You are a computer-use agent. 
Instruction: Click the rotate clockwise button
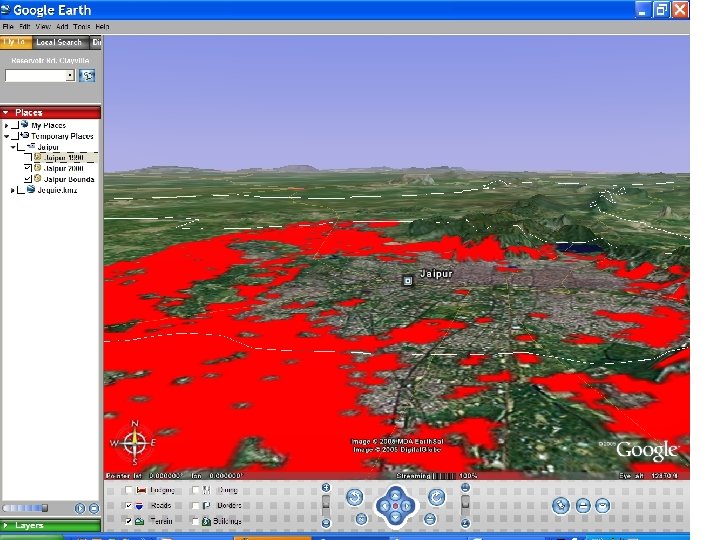[x=436, y=497]
